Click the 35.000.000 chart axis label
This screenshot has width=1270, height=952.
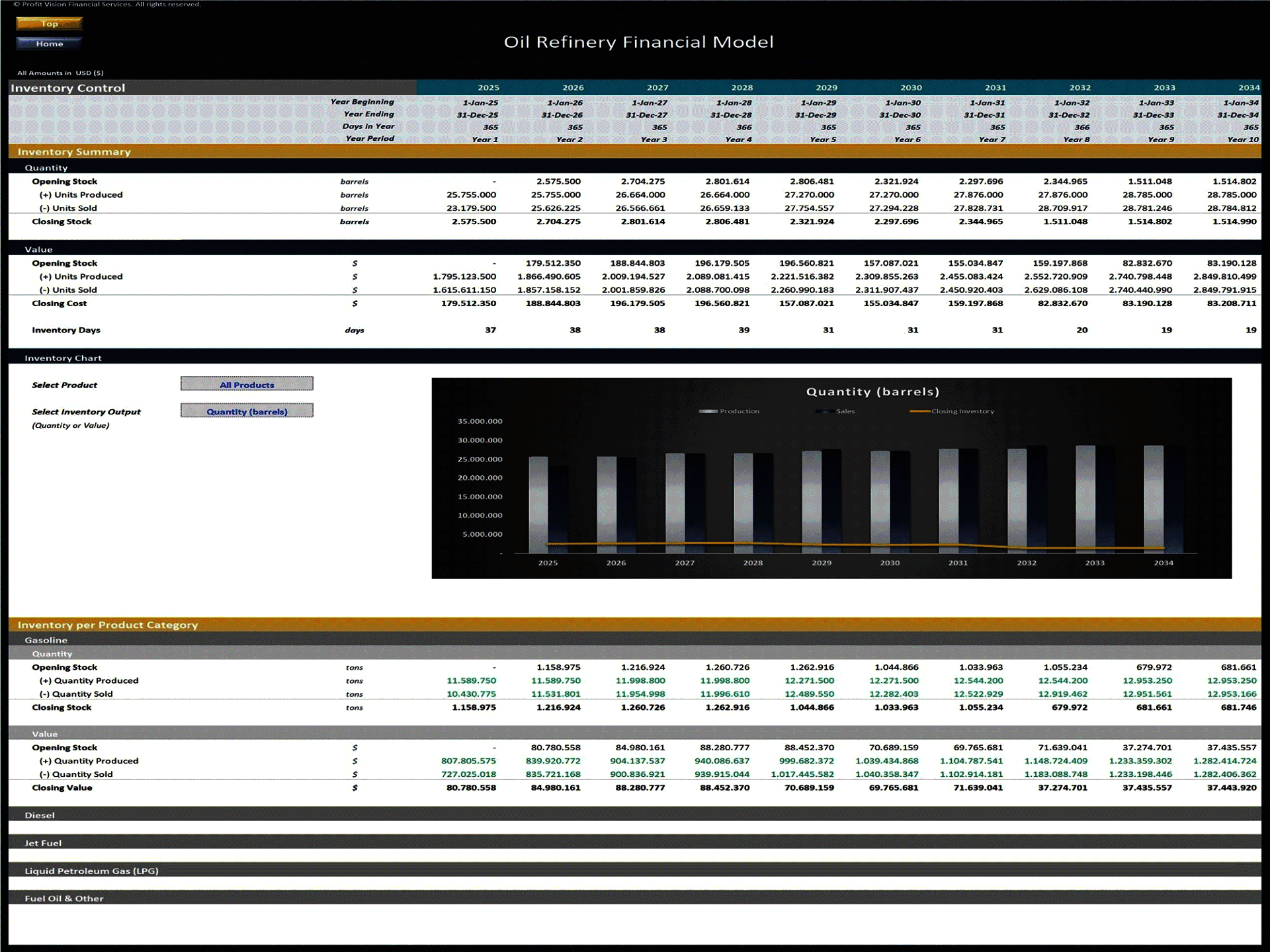(480, 421)
